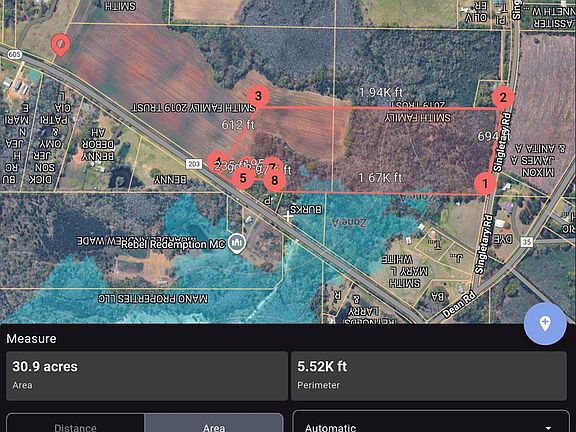Click the Dean Rd road label
This screenshot has height=432, width=576.
pos(459,305)
